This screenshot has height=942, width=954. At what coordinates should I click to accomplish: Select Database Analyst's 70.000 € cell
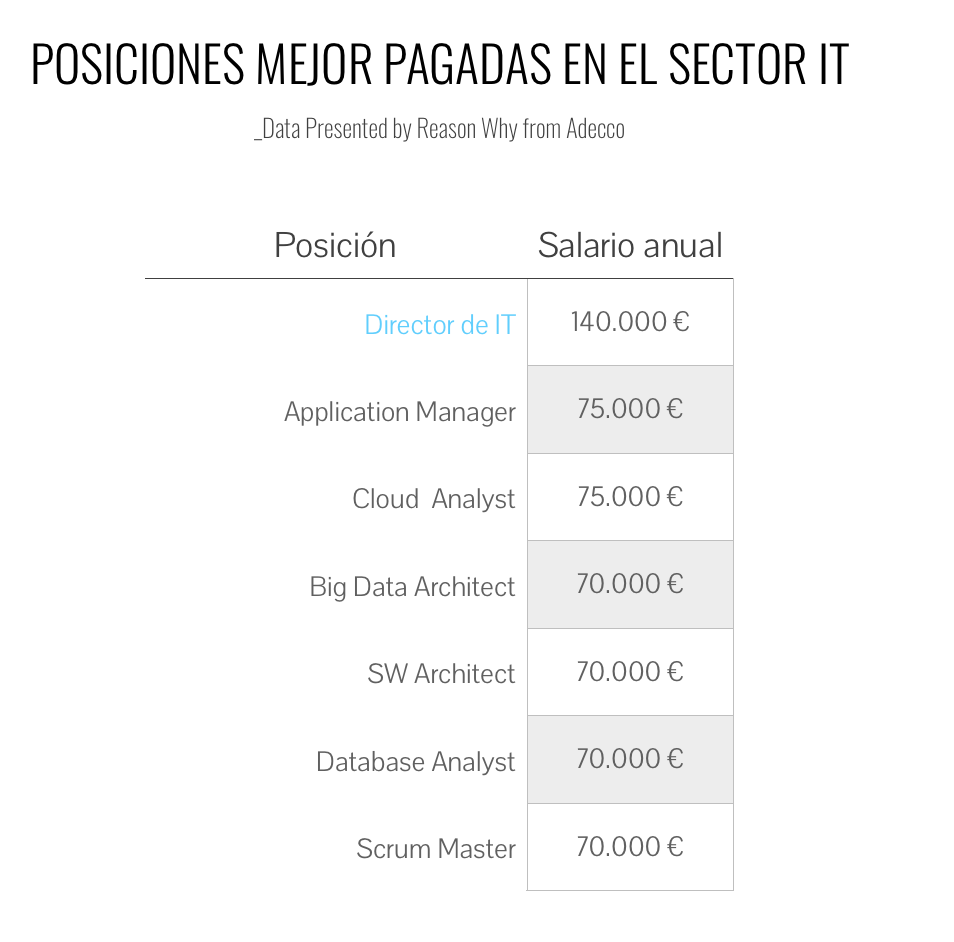click(630, 759)
